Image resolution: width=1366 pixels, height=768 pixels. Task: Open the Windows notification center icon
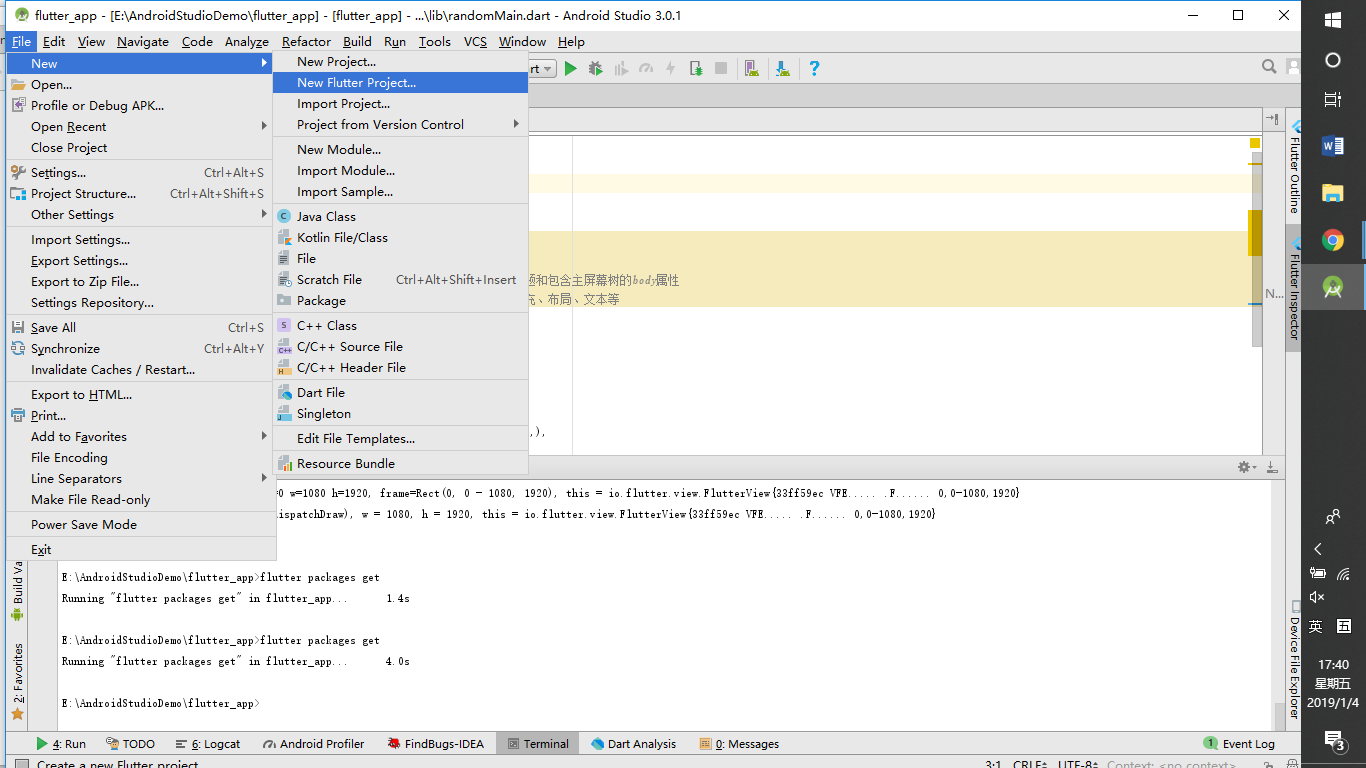click(x=1334, y=740)
